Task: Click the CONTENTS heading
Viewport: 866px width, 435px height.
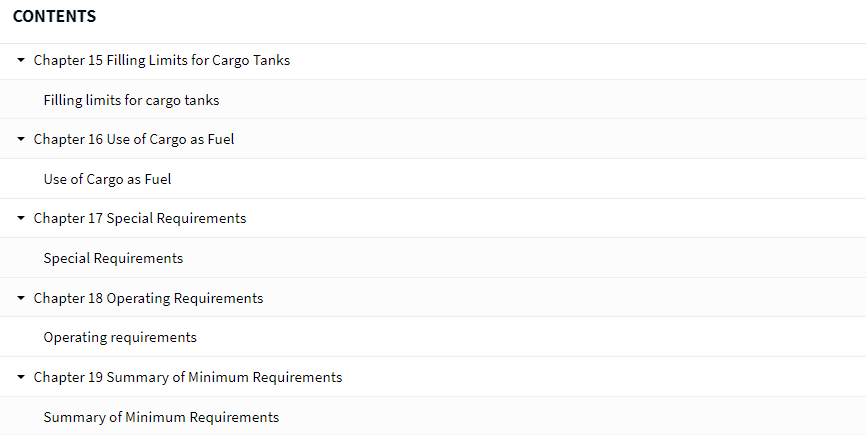Action: 54,17
